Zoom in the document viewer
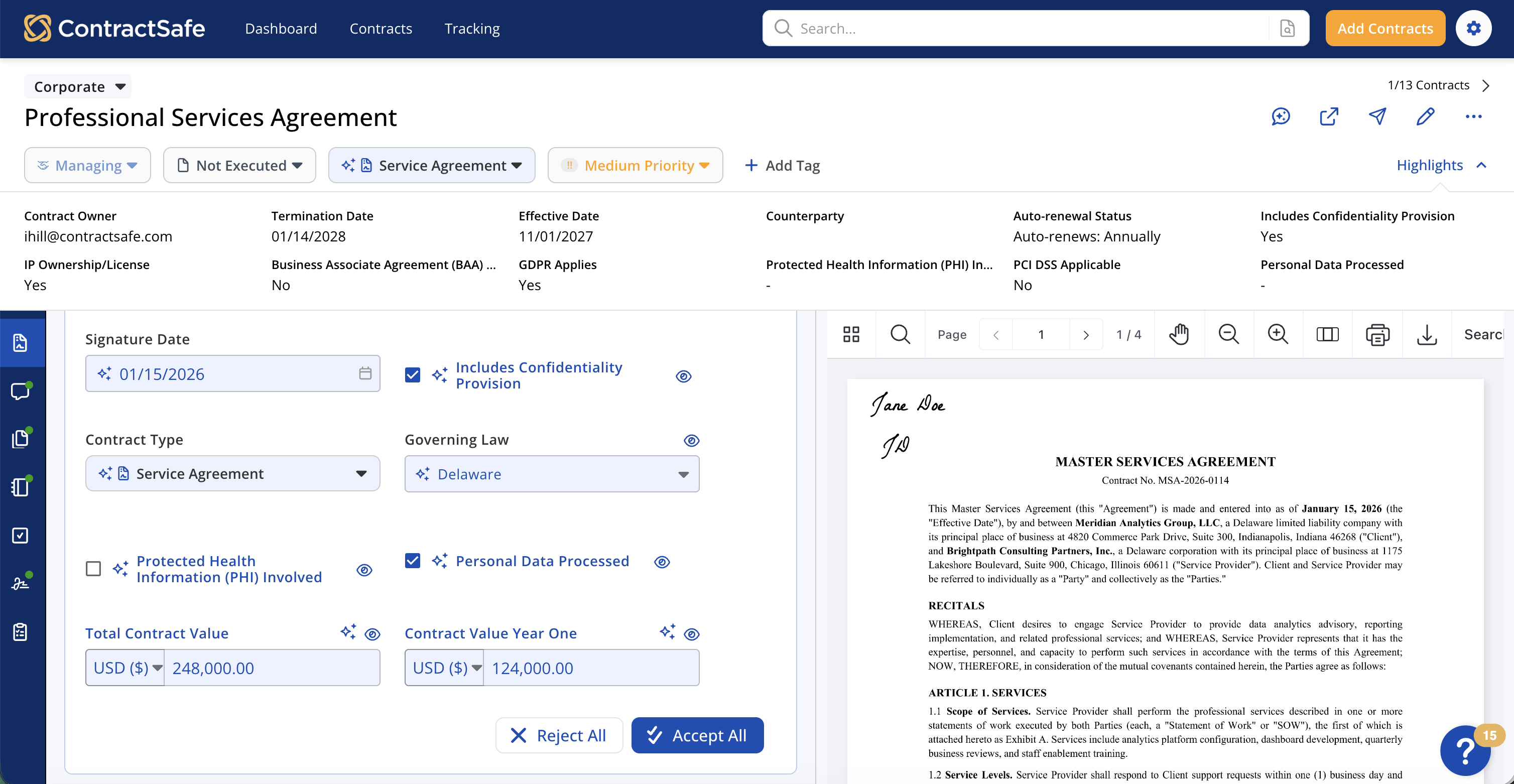 pos(1278,334)
